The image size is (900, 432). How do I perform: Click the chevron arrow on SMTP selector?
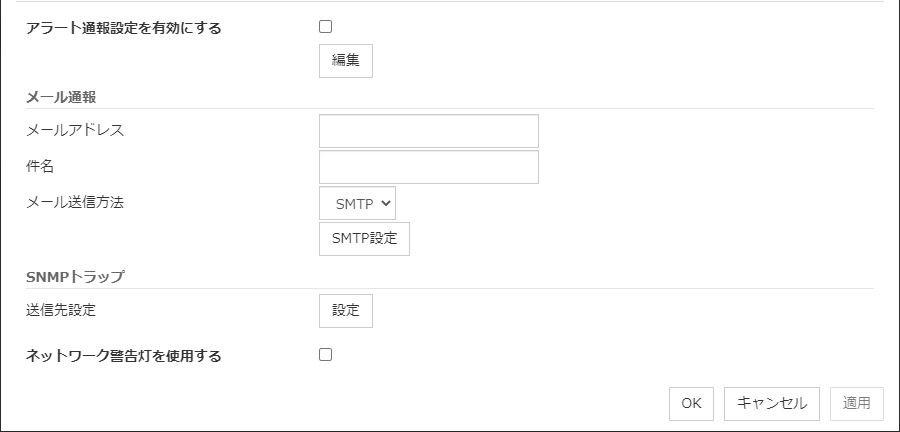385,203
